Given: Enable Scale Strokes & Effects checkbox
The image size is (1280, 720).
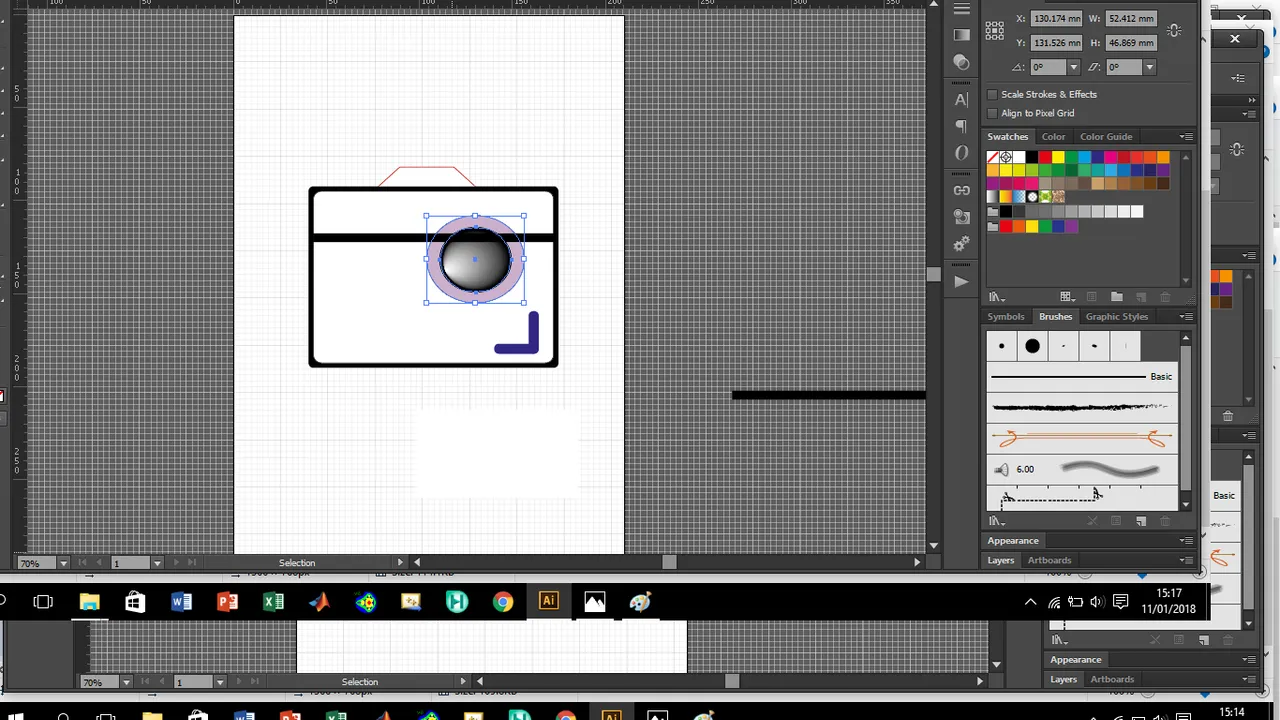Looking at the screenshot, I should click(x=992, y=94).
